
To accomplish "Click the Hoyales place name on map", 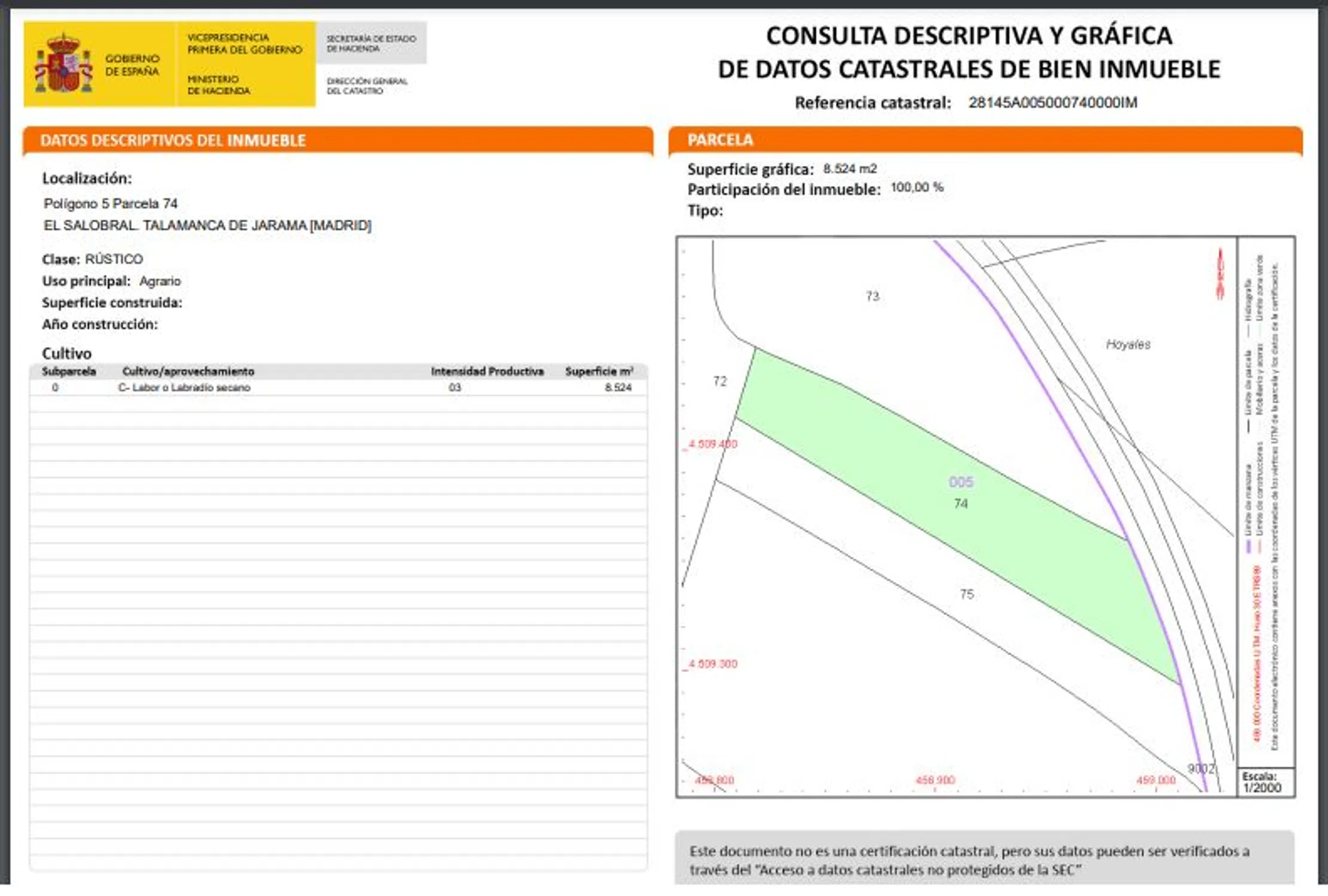I will click(x=1128, y=345).
